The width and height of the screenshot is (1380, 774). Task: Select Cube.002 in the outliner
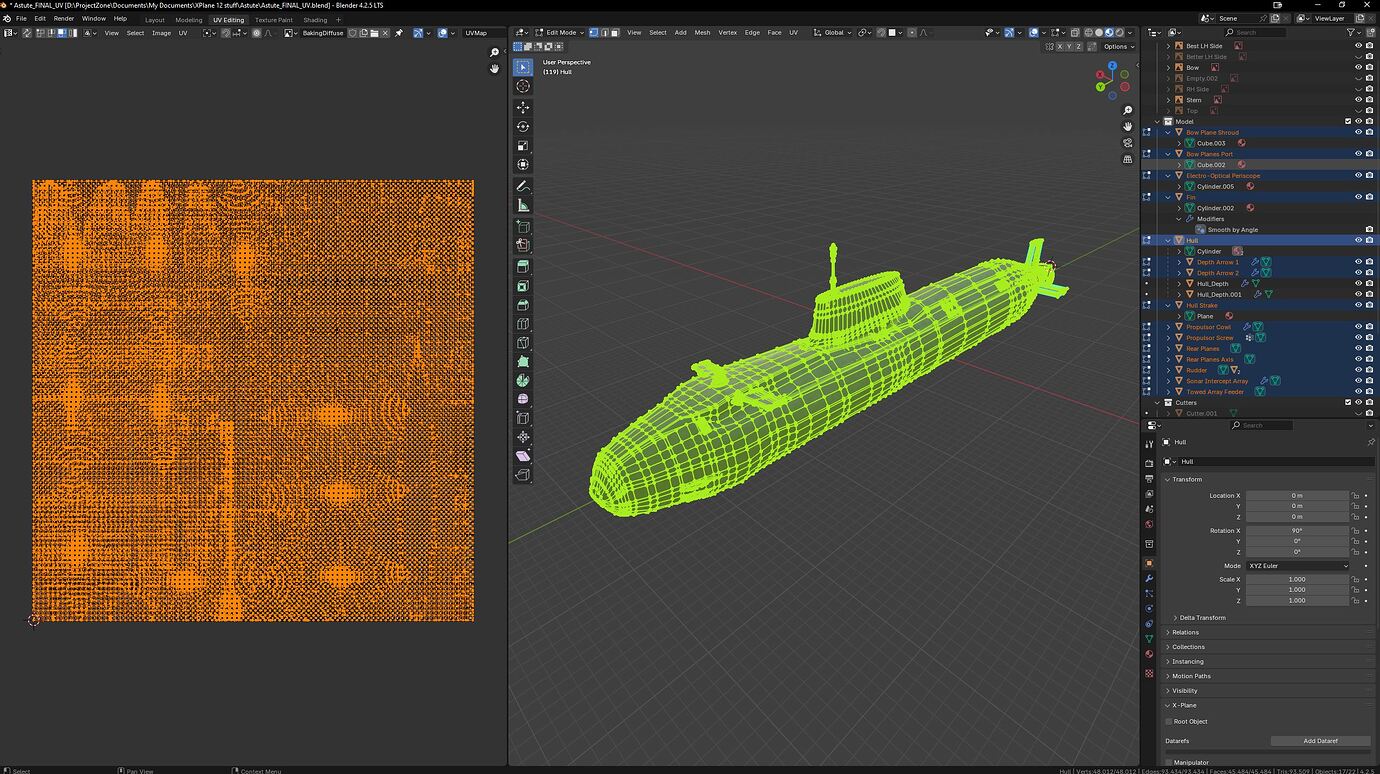pos(1211,165)
